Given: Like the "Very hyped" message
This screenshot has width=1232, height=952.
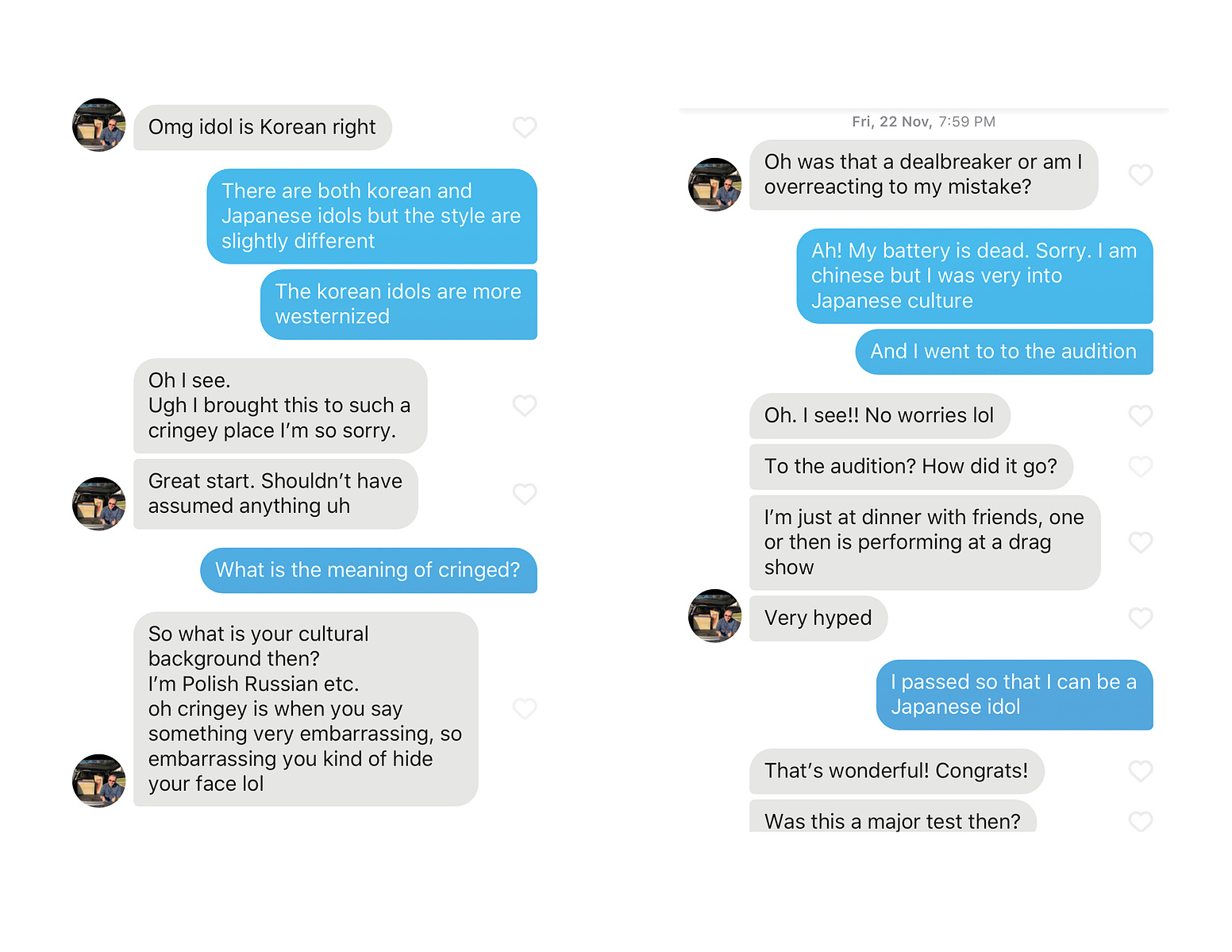Looking at the screenshot, I should [1141, 618].
